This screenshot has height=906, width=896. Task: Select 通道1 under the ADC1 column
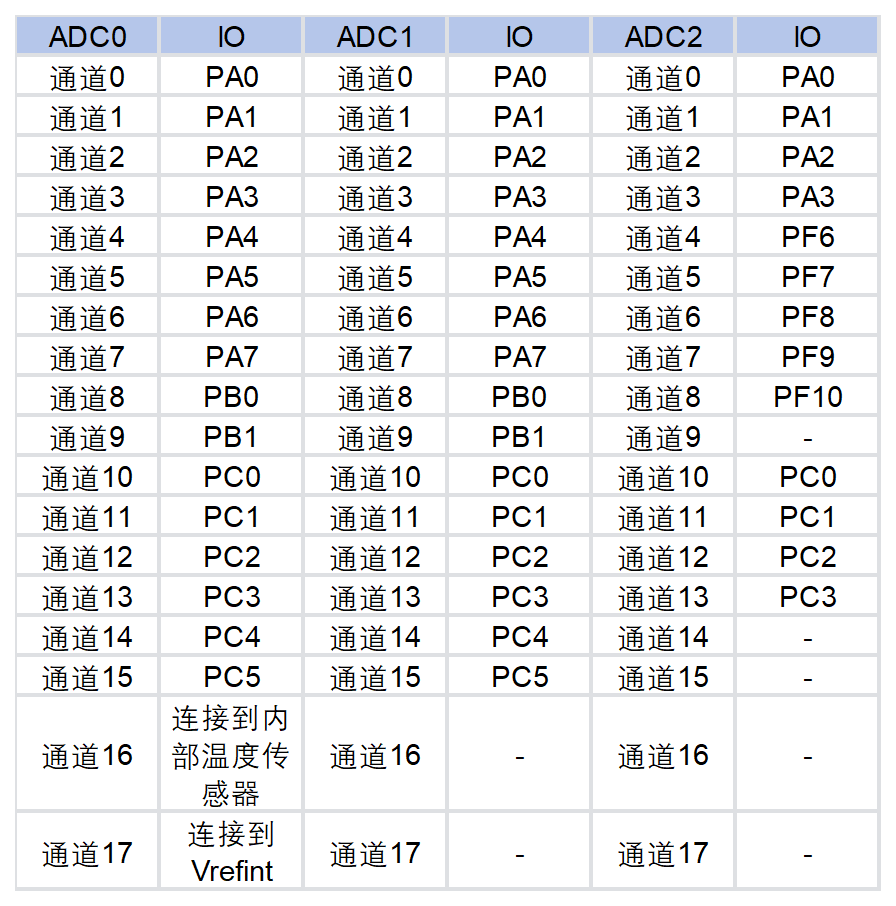pos(375,117)
